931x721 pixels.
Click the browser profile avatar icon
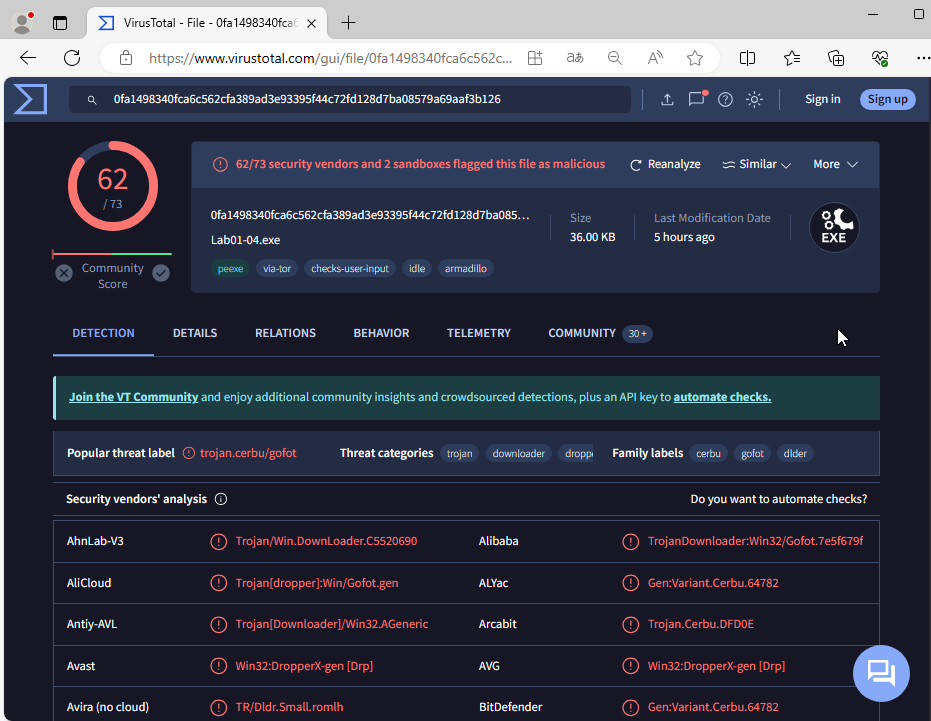pyautogui.click(x=23, y=23)
